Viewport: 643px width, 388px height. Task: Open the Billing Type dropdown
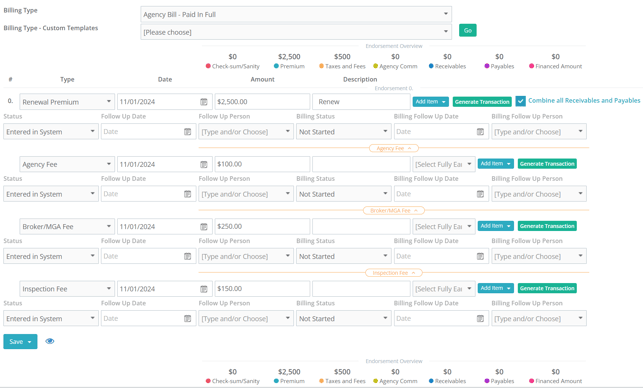(296, 14)
